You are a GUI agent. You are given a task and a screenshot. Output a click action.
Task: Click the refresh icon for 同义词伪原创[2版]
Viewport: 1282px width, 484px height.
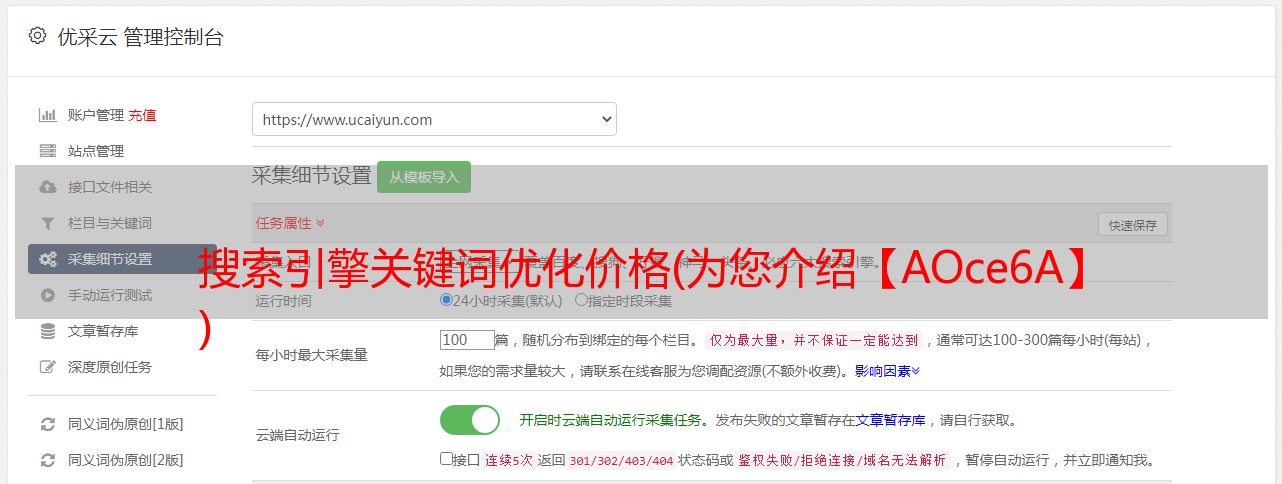[47, 460]
